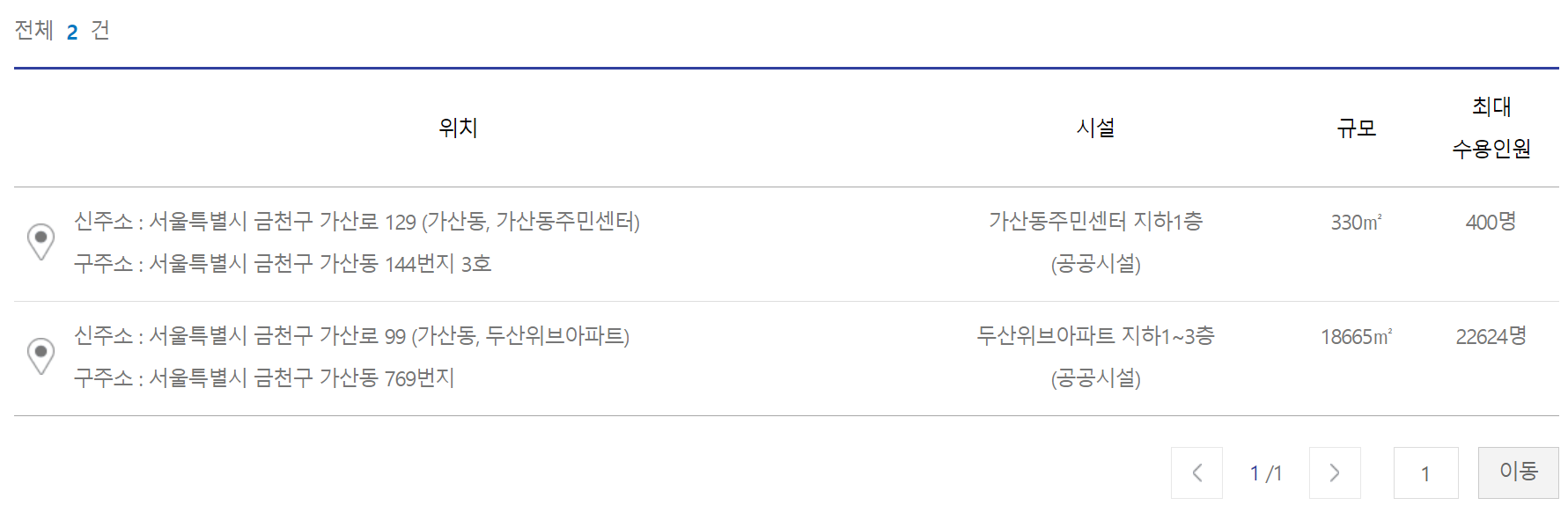This screenshot has width=1568, height=520.
Task: Click the 전체 2 건 count label
Action: [x=59, y=29]
